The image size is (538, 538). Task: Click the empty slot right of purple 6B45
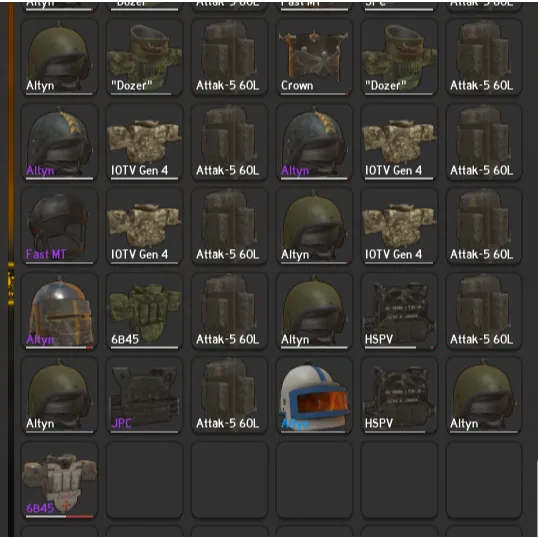144,480
